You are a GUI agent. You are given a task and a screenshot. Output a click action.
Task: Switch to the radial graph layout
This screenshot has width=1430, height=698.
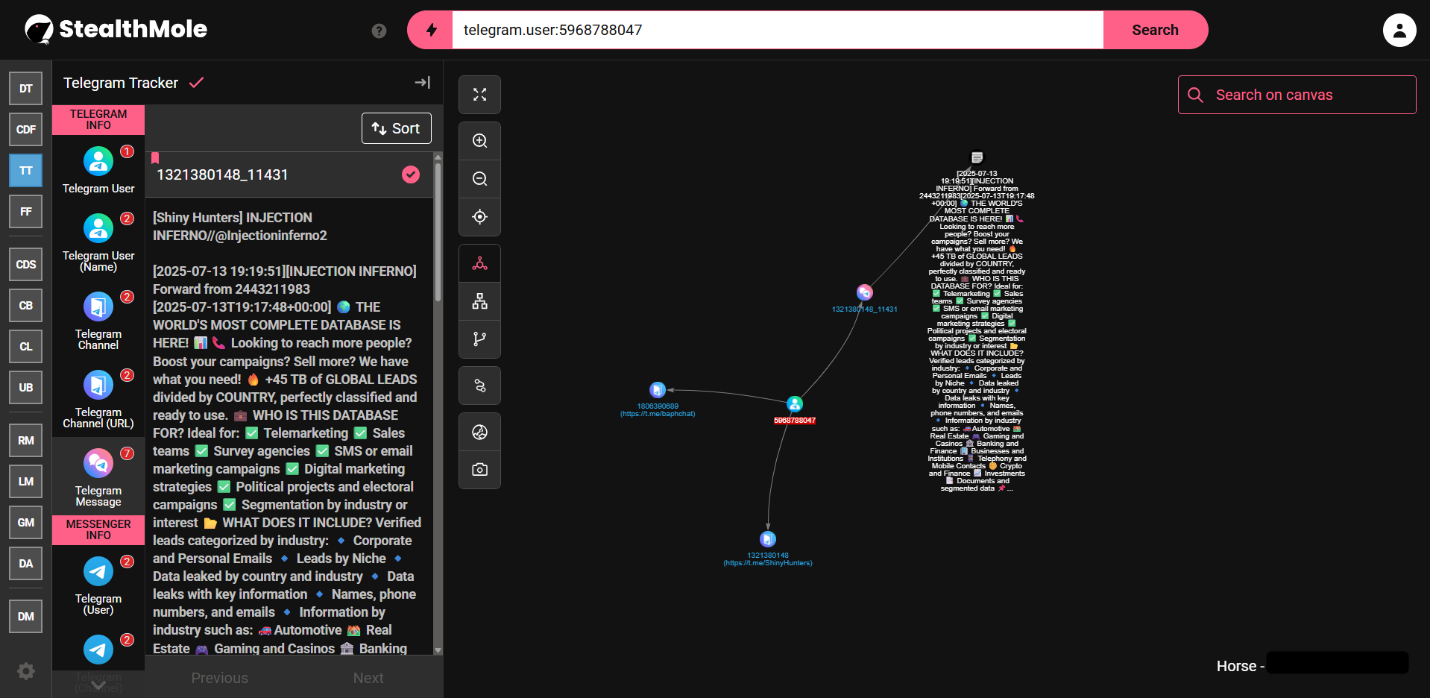click(x=480, y=264)
